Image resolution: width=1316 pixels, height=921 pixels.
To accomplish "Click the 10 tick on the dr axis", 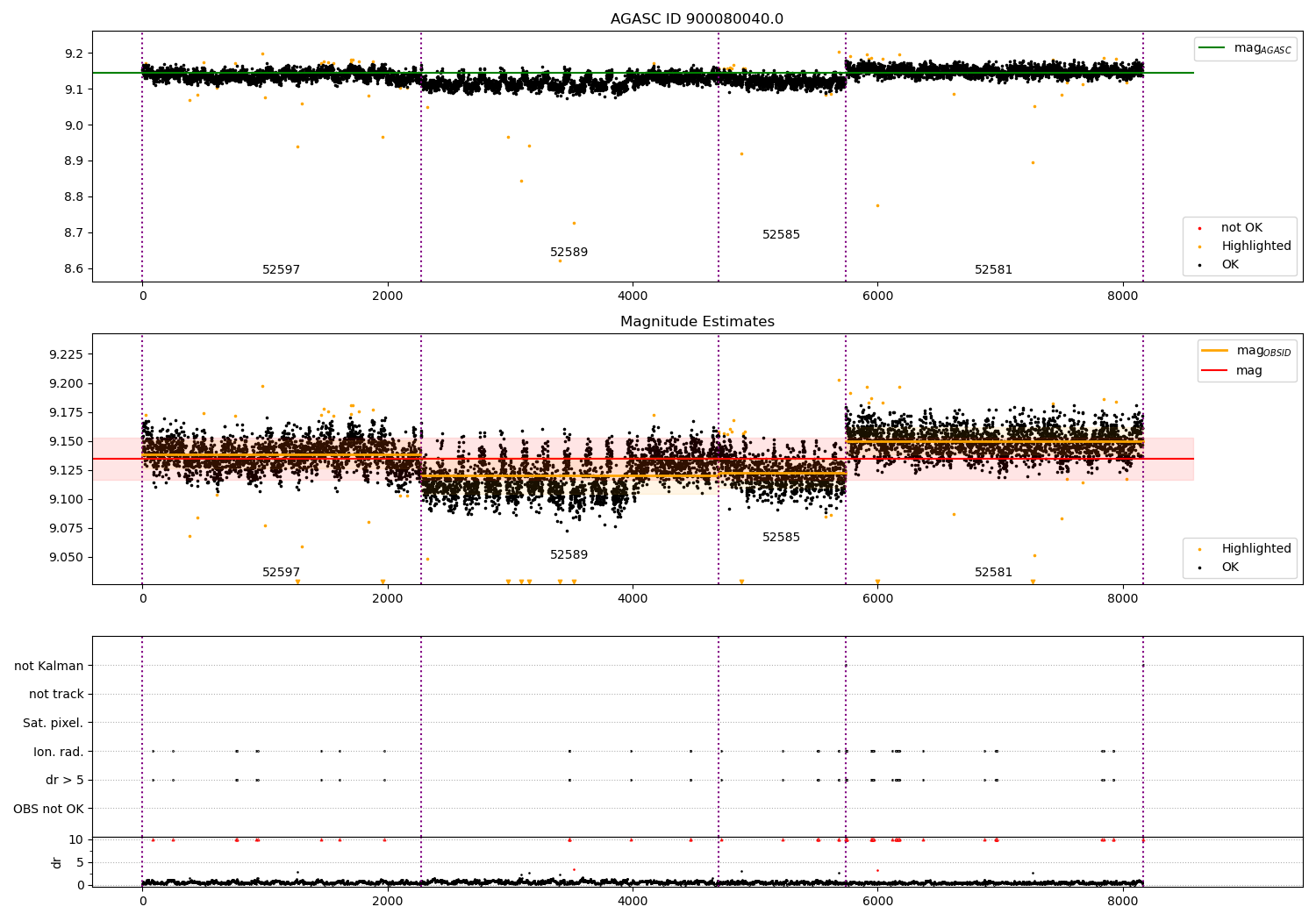I will (x=76, y=839).
